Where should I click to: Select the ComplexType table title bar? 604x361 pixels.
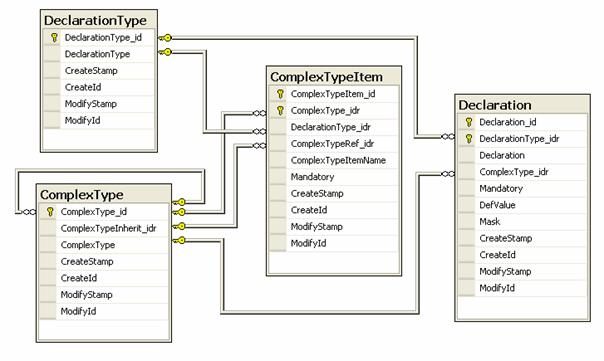pos(104,194)
